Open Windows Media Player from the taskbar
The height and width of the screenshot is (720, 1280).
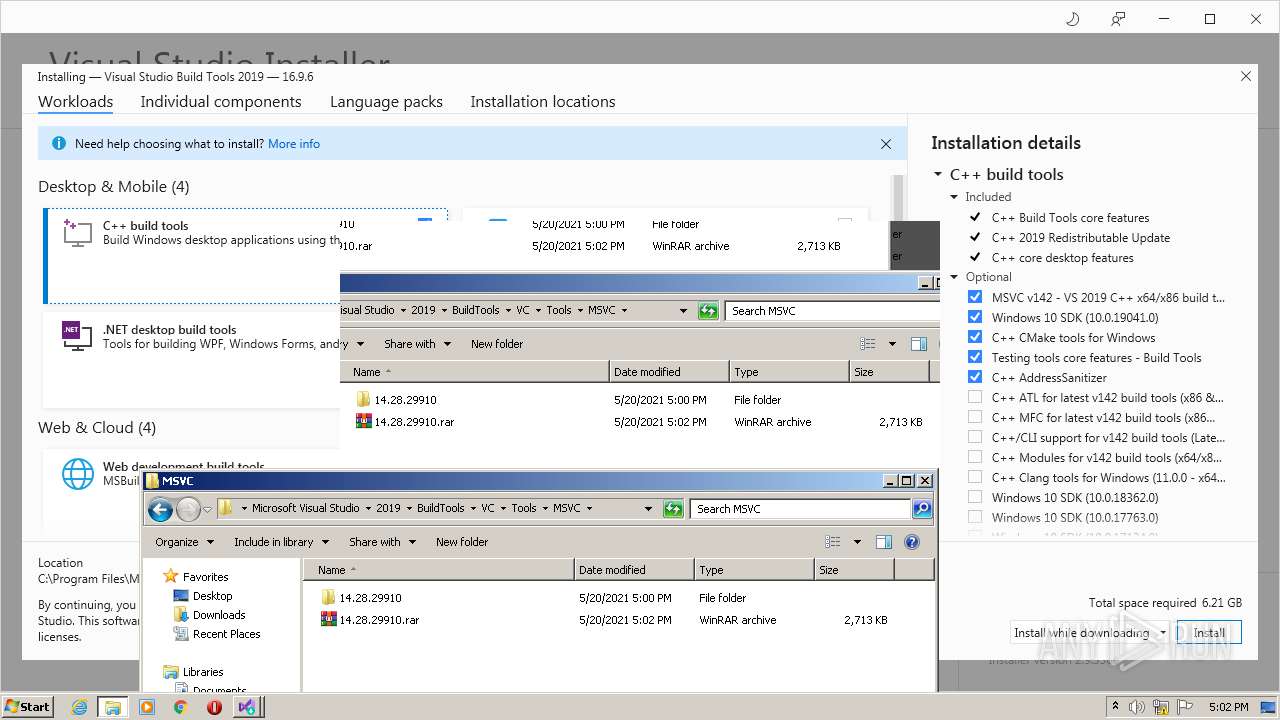point(147,706)
